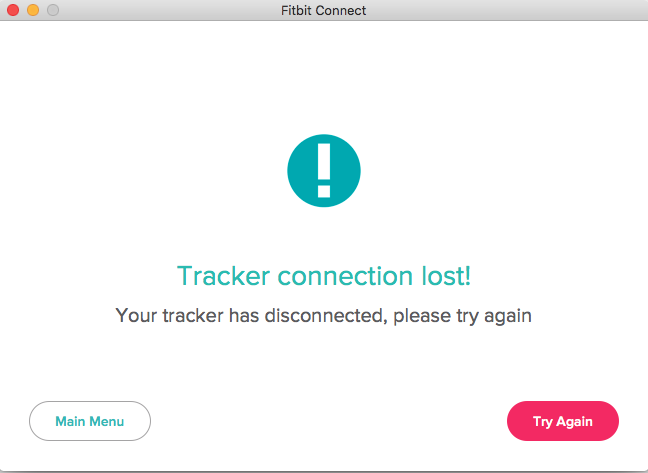Close the Fitbit Connect window
The height and width of the screenshot is (473, 648).
point(13,10)
